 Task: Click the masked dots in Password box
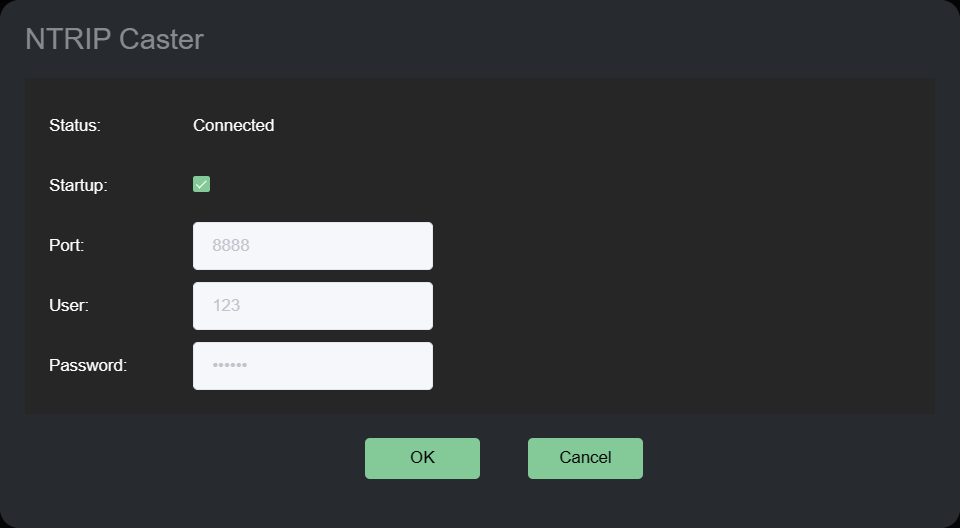click(x=230, y=366)
